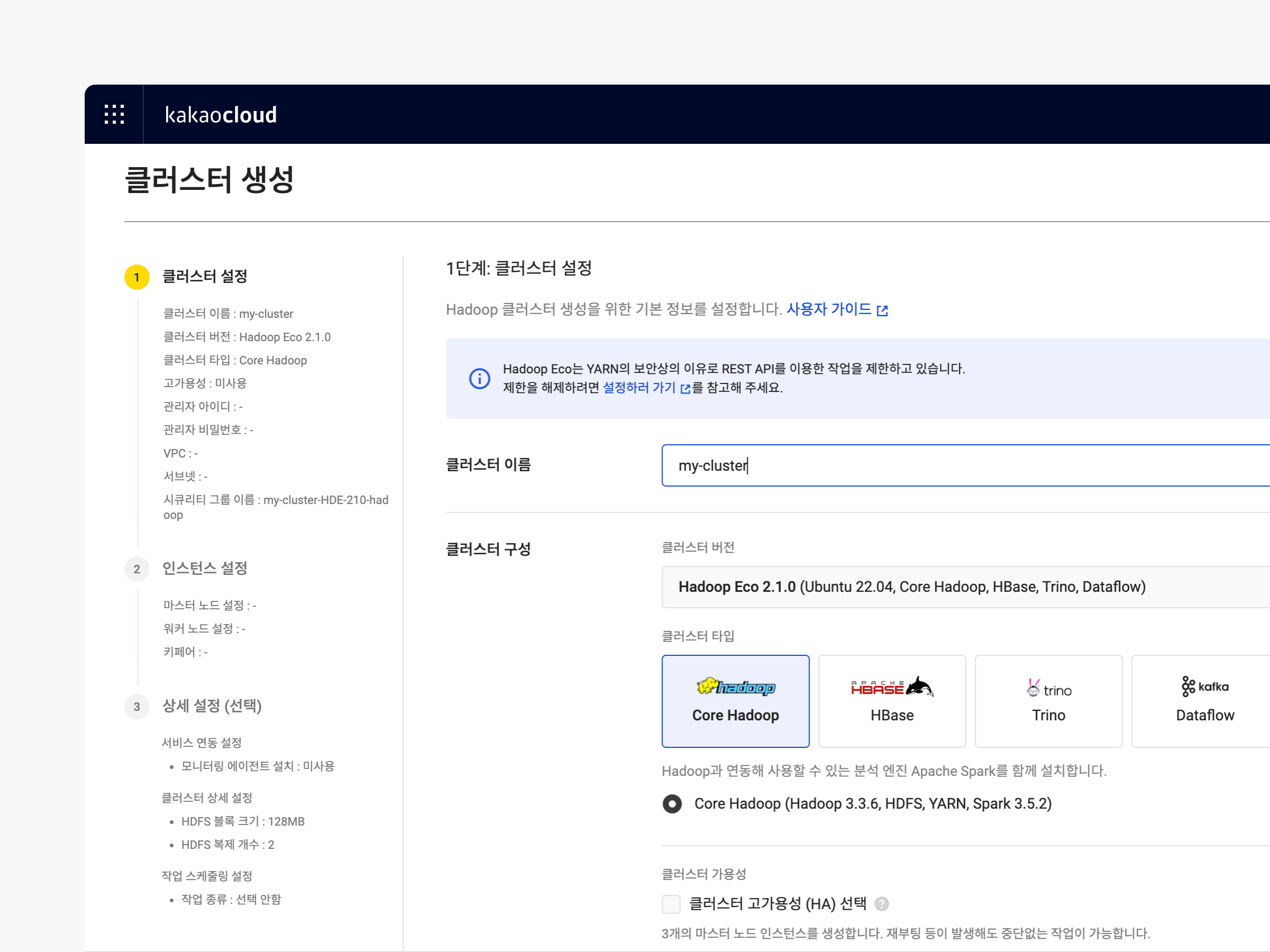Image resolution: width=1270 pixels, height=952 pixels.
Task: Select the Core Hadoop (Hadoop 3.3.6) radio button
Action: (672, 803)
